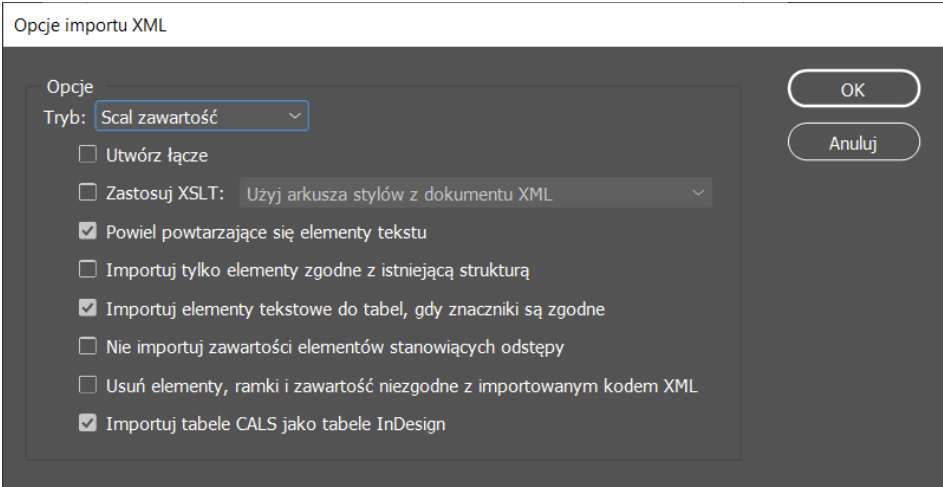This screenshot has height=487, width=943.
Task: Enable the Utwórz łącze checkbox
Action: point(88,155)
